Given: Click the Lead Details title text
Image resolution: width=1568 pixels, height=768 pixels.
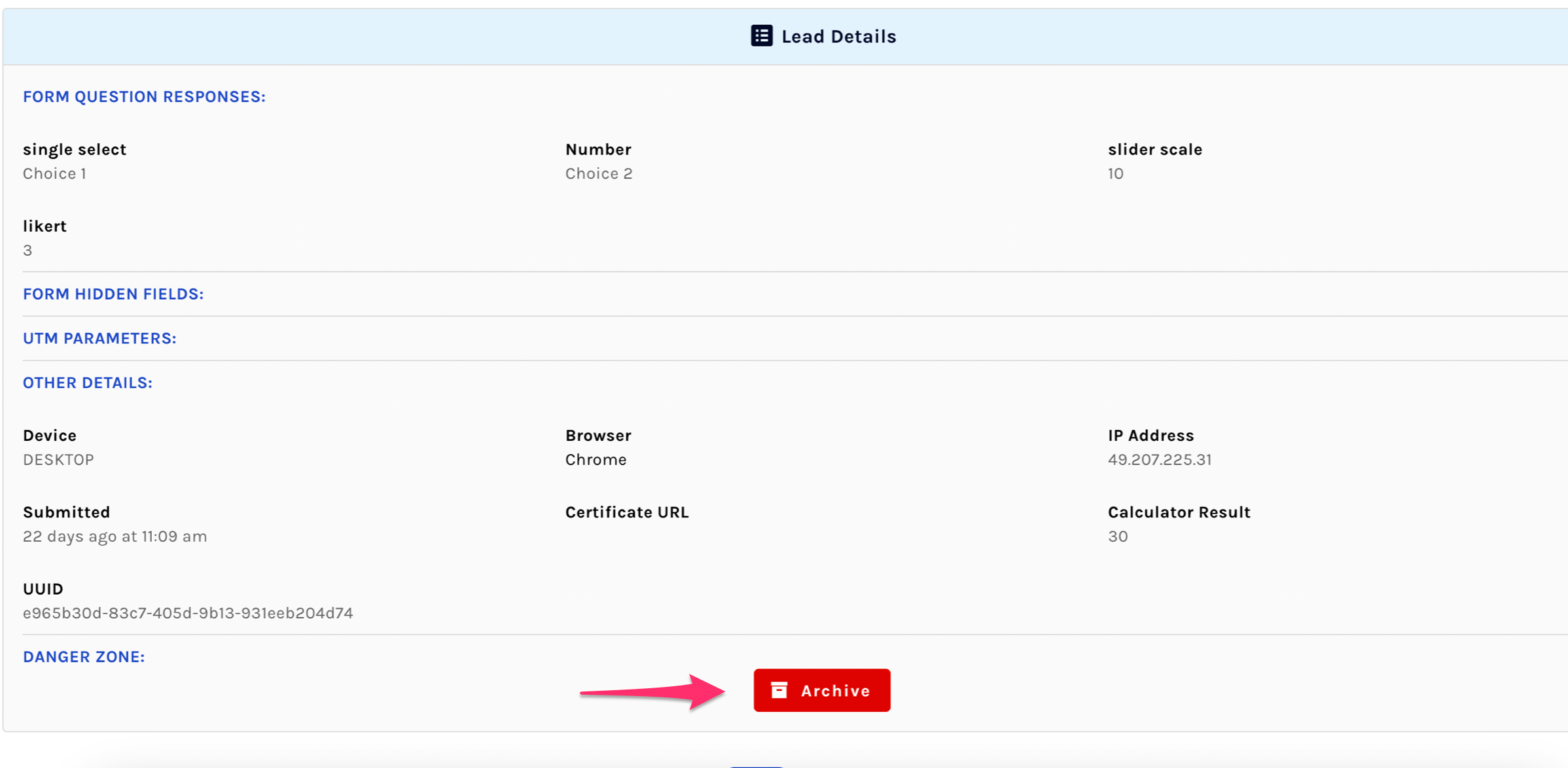Looking at the screenshot, I should pos(838,37).
